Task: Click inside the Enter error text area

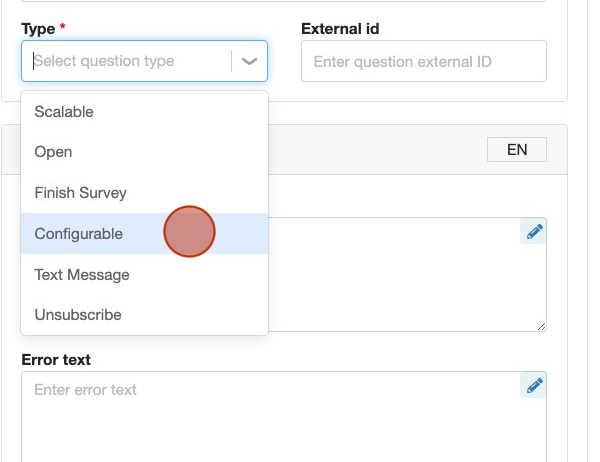Action: (x=284, y=416)
